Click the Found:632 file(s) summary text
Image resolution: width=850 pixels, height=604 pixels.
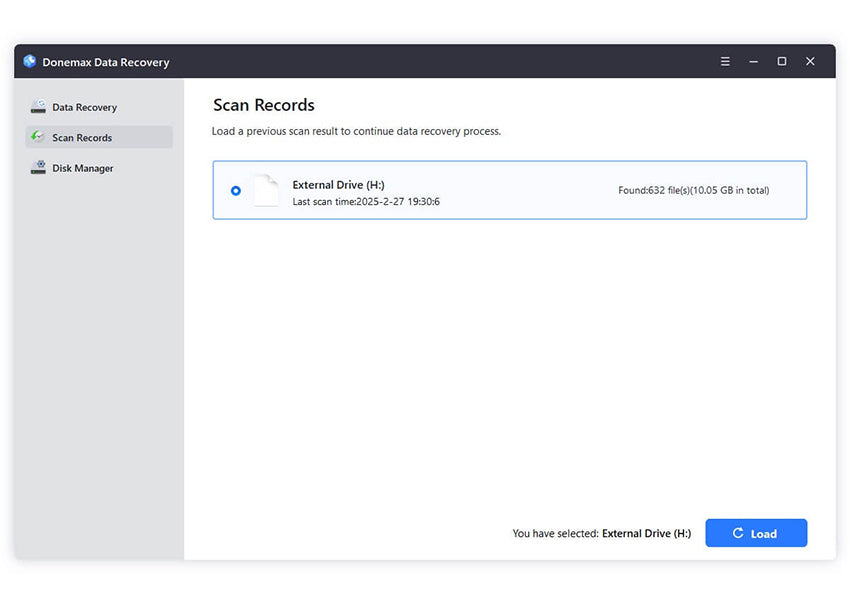tap(693, 190)
